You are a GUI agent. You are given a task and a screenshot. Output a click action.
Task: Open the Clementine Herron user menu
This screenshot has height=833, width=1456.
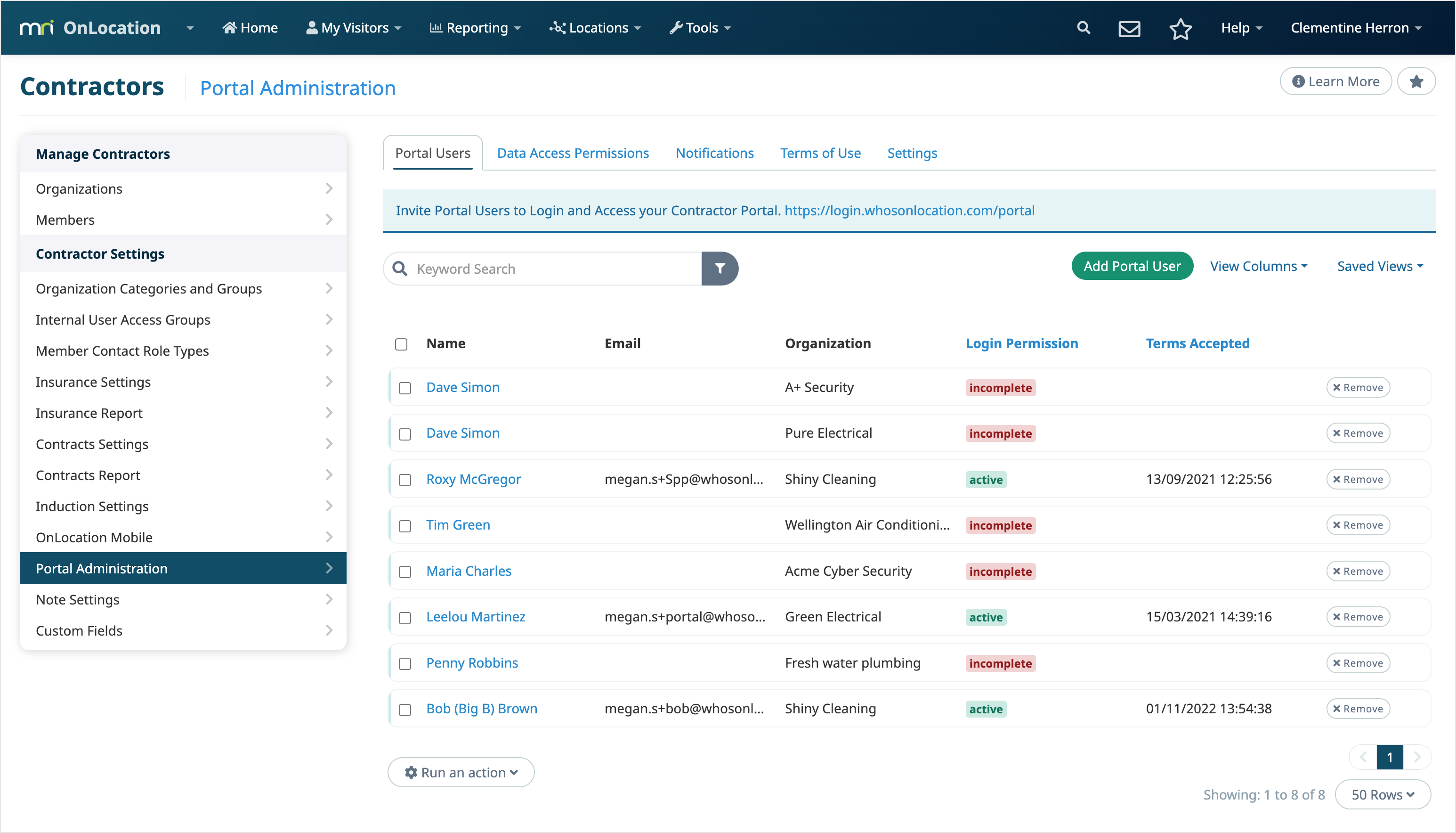(1356, 27)
